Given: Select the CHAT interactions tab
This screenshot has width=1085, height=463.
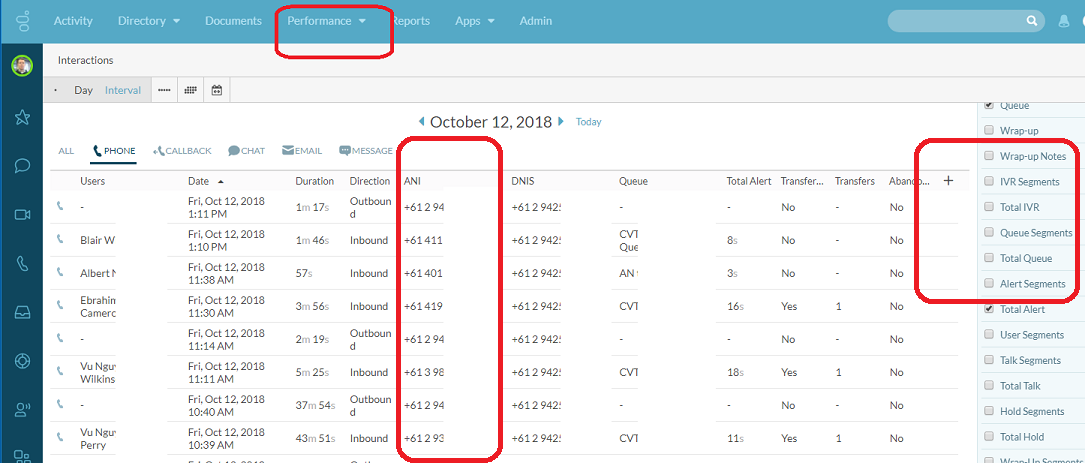Looking at the screenshot, I should [246, 151].
